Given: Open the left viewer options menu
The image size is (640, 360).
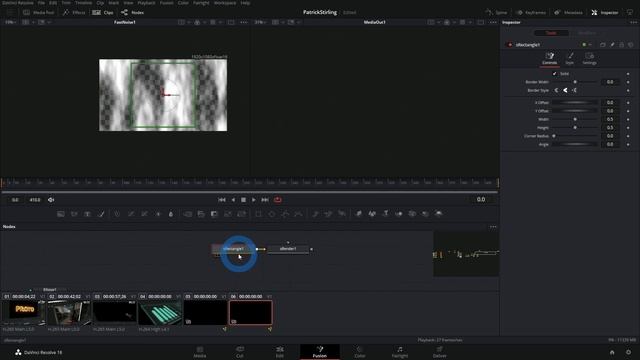Looking at the screenshot, I should tap(244, 22).
